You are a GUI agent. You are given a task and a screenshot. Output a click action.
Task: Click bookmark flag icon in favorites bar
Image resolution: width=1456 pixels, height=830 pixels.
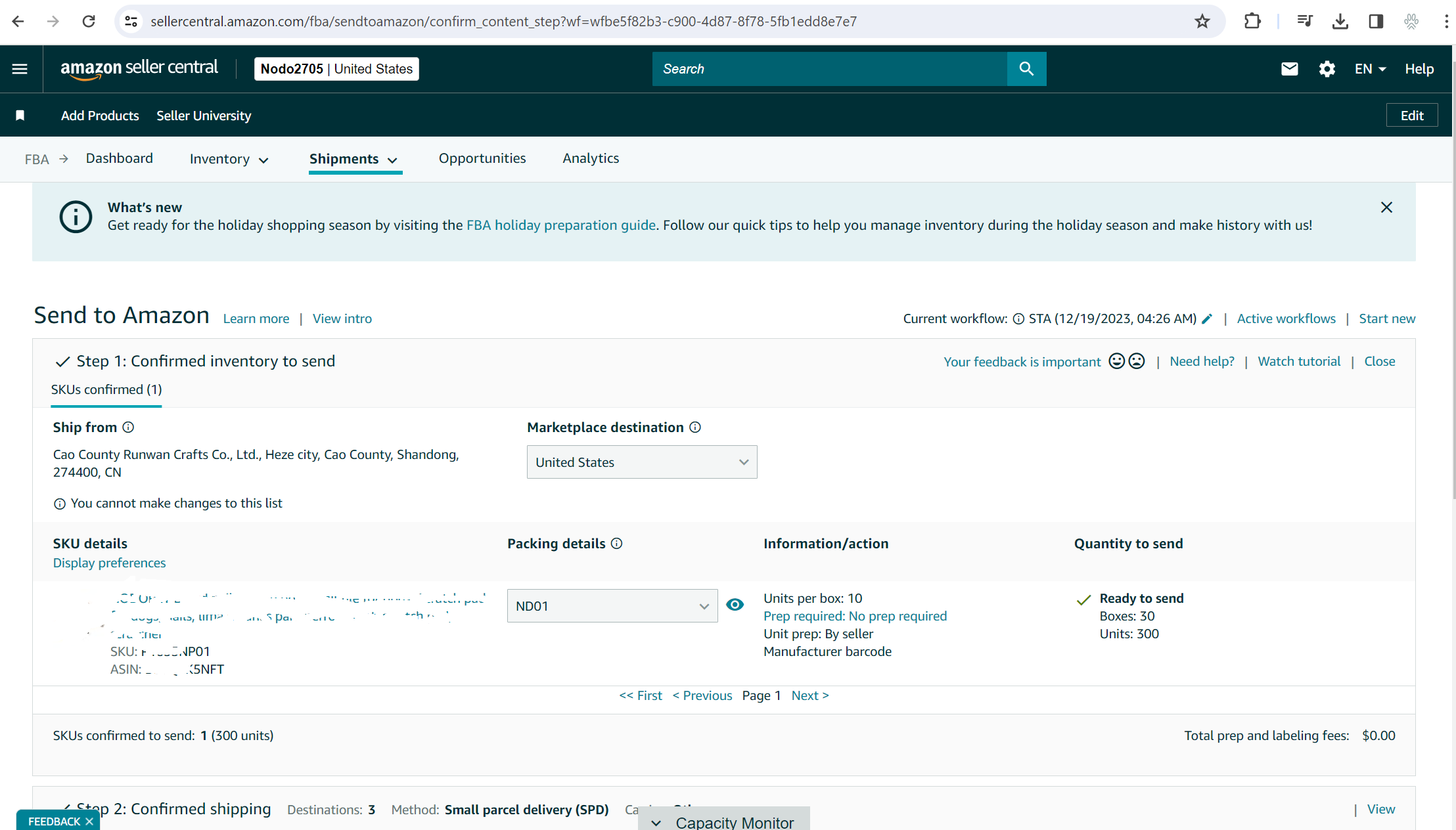pyautogui.click(x=20, y=116)
